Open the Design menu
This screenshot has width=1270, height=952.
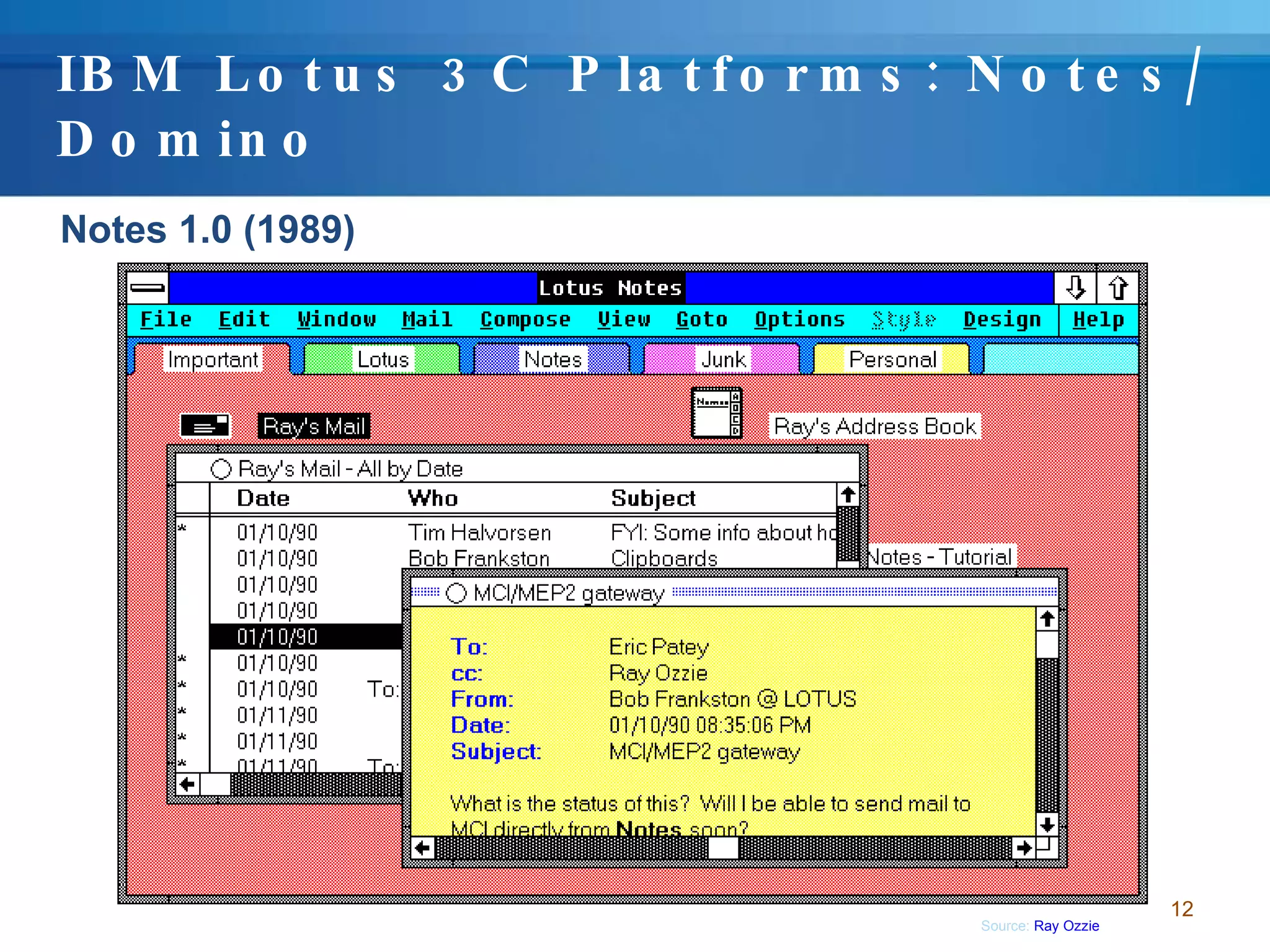(x=1002, y=320)
